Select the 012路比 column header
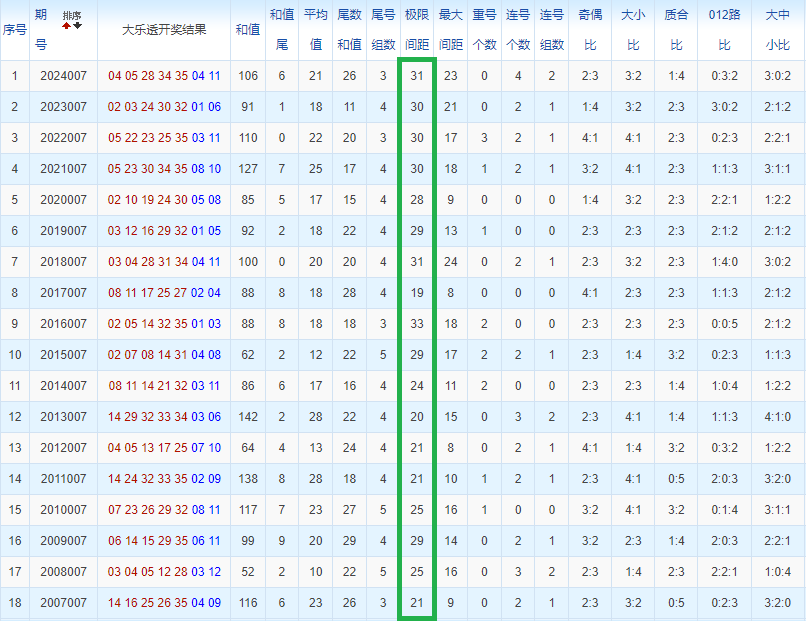The image size is (806, 621). click(x=726, y=30)
